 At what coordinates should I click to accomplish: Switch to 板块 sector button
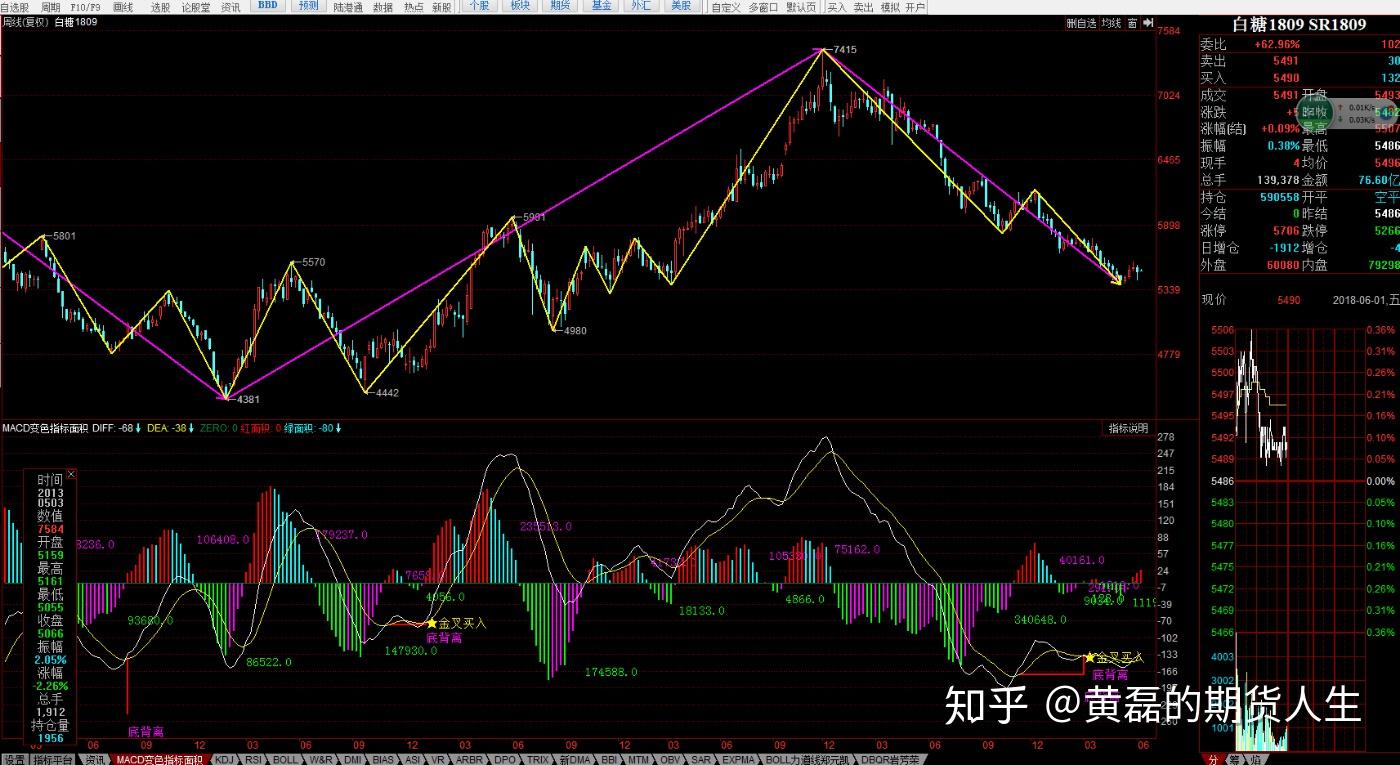520,6
